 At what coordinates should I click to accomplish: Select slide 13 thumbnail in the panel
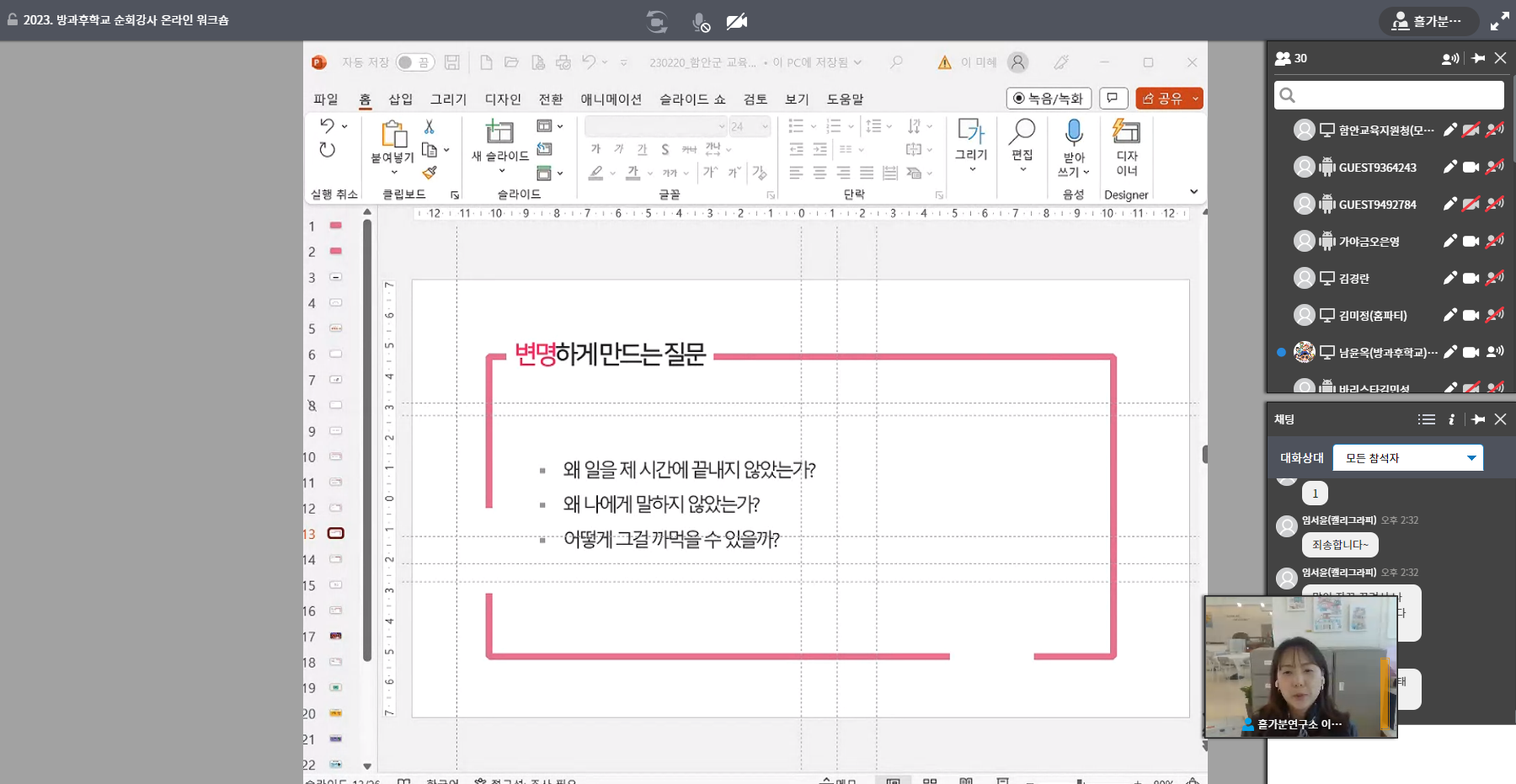(335, 533)
